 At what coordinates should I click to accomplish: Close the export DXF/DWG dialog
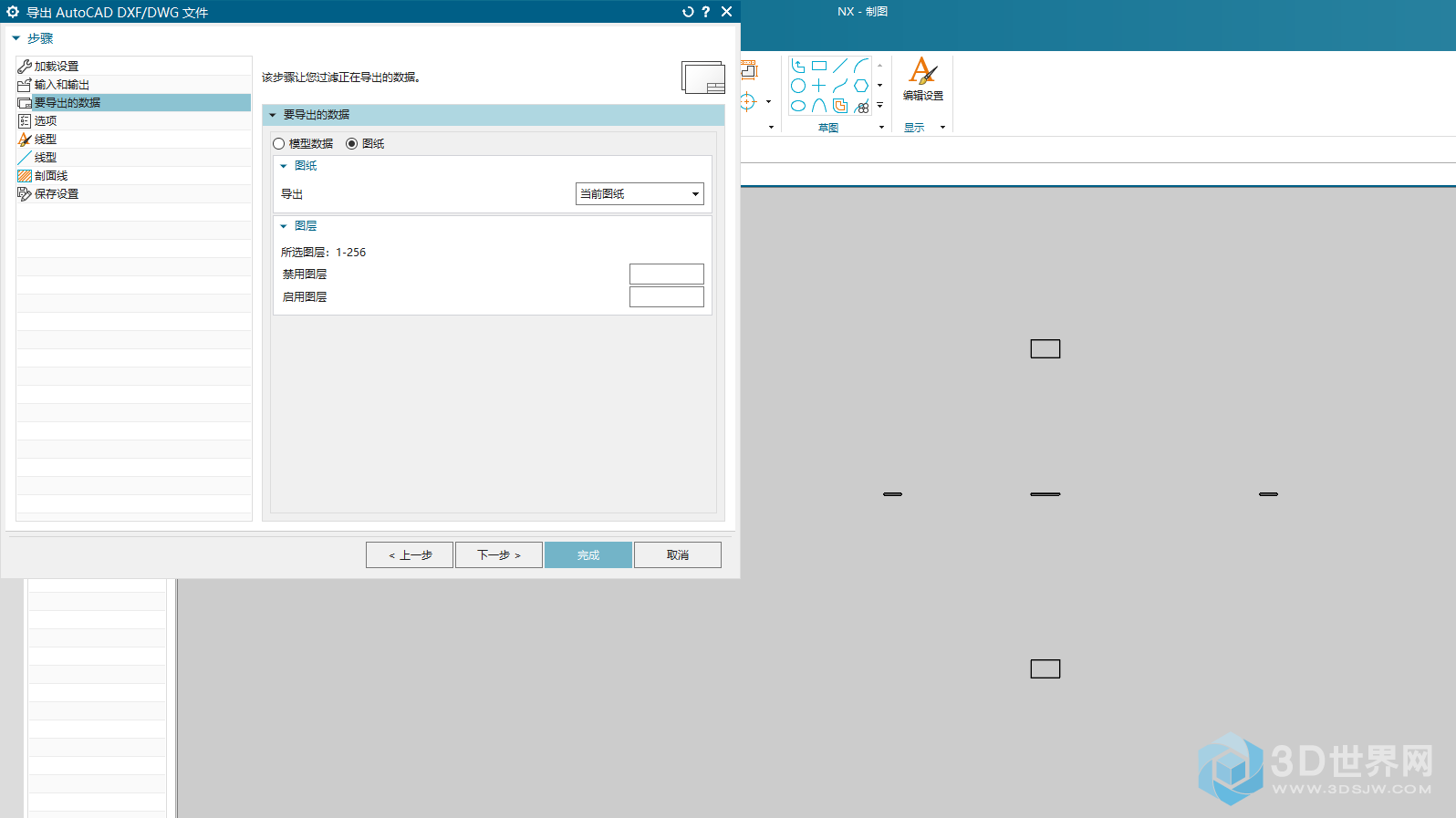pyautogui.click(x=726, y=12)
